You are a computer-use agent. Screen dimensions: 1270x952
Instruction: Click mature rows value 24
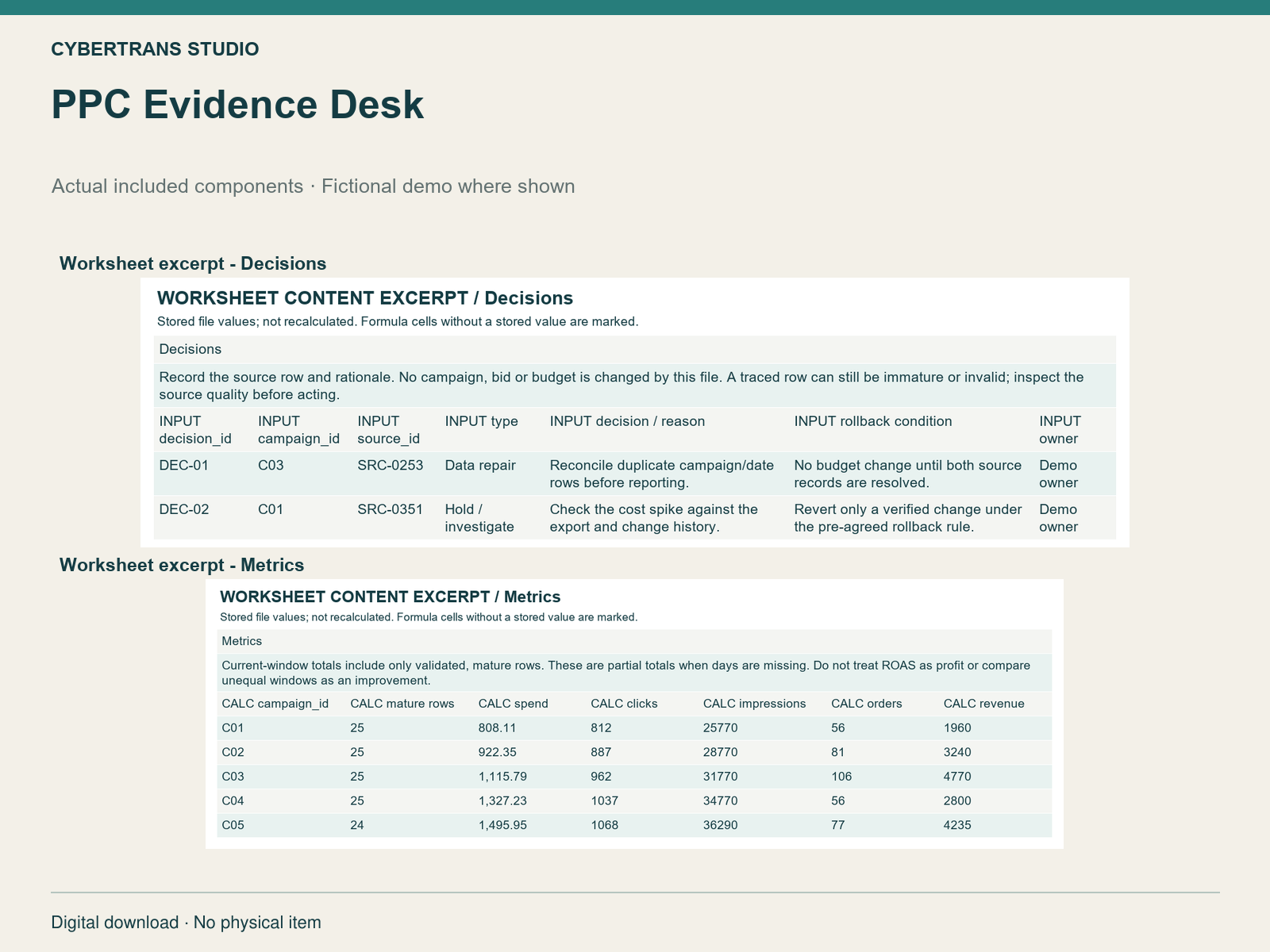[x=357, y=825]
